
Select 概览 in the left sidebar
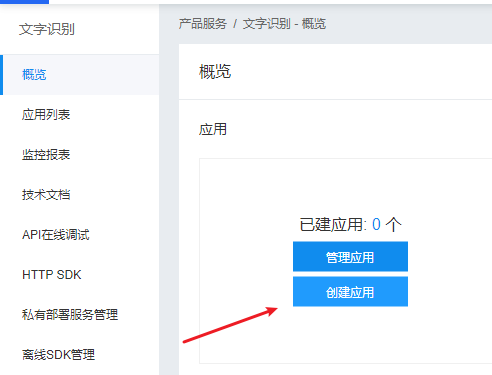click(x=79, y=75)
